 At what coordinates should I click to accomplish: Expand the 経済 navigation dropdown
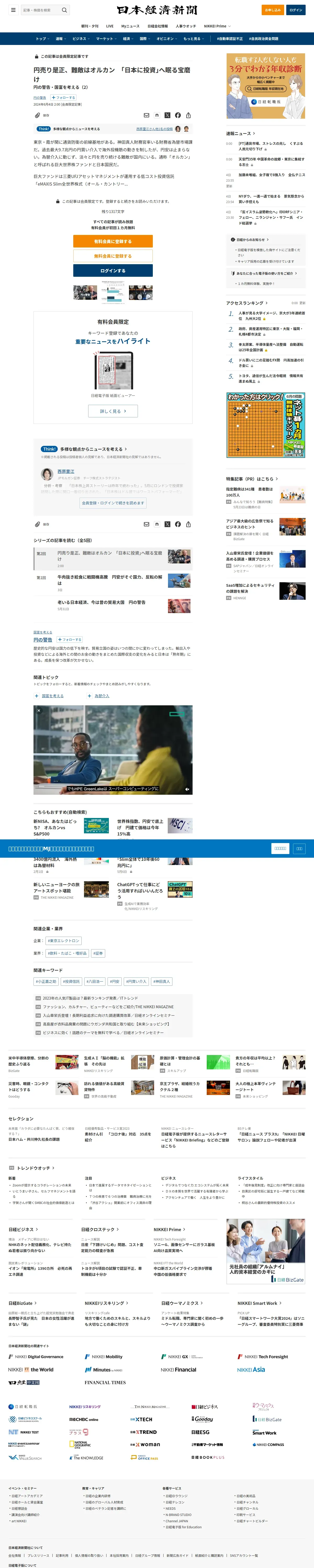click(x=128, y=38)
